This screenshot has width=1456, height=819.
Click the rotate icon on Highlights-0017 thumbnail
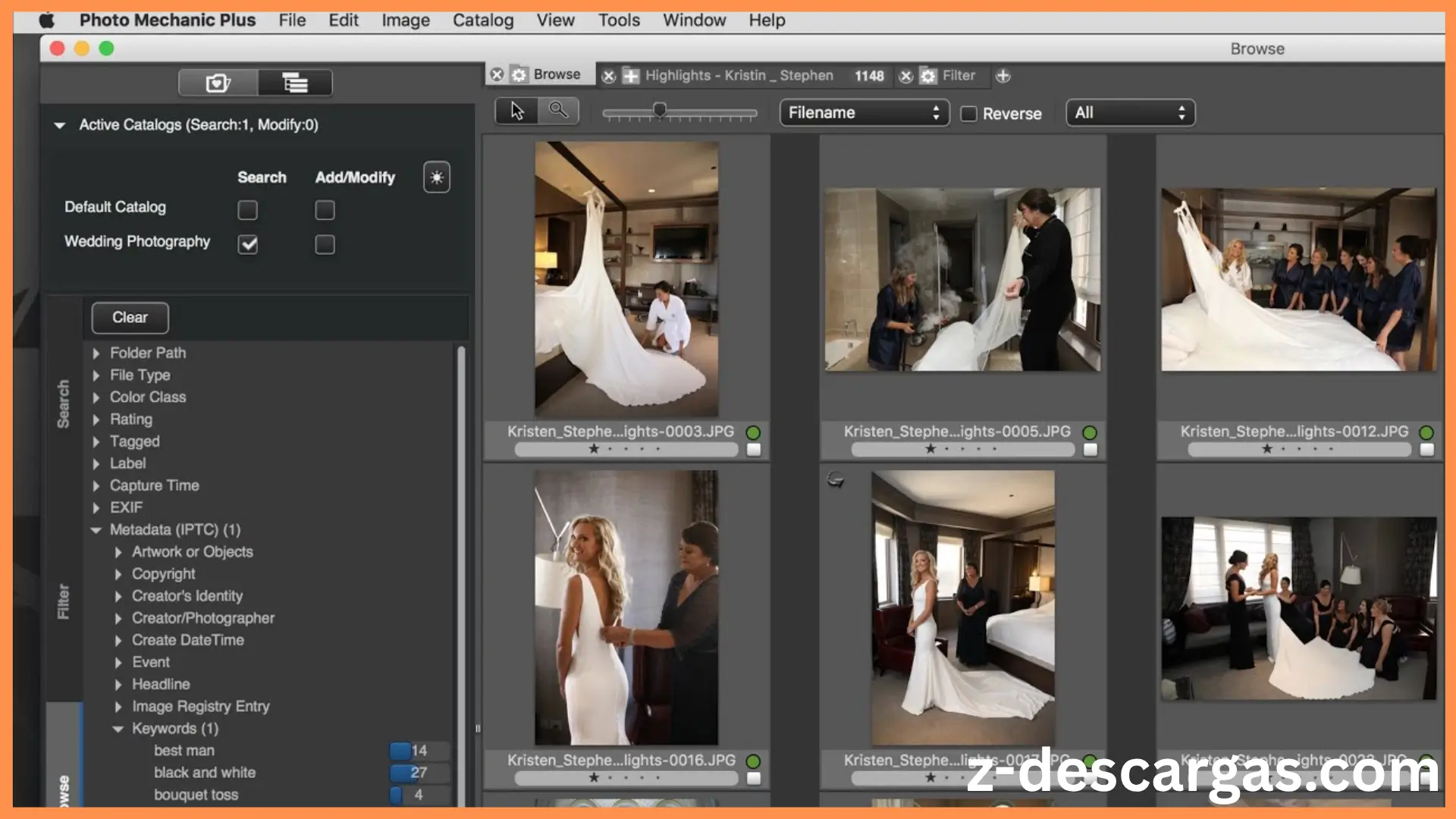click(836, 479)
